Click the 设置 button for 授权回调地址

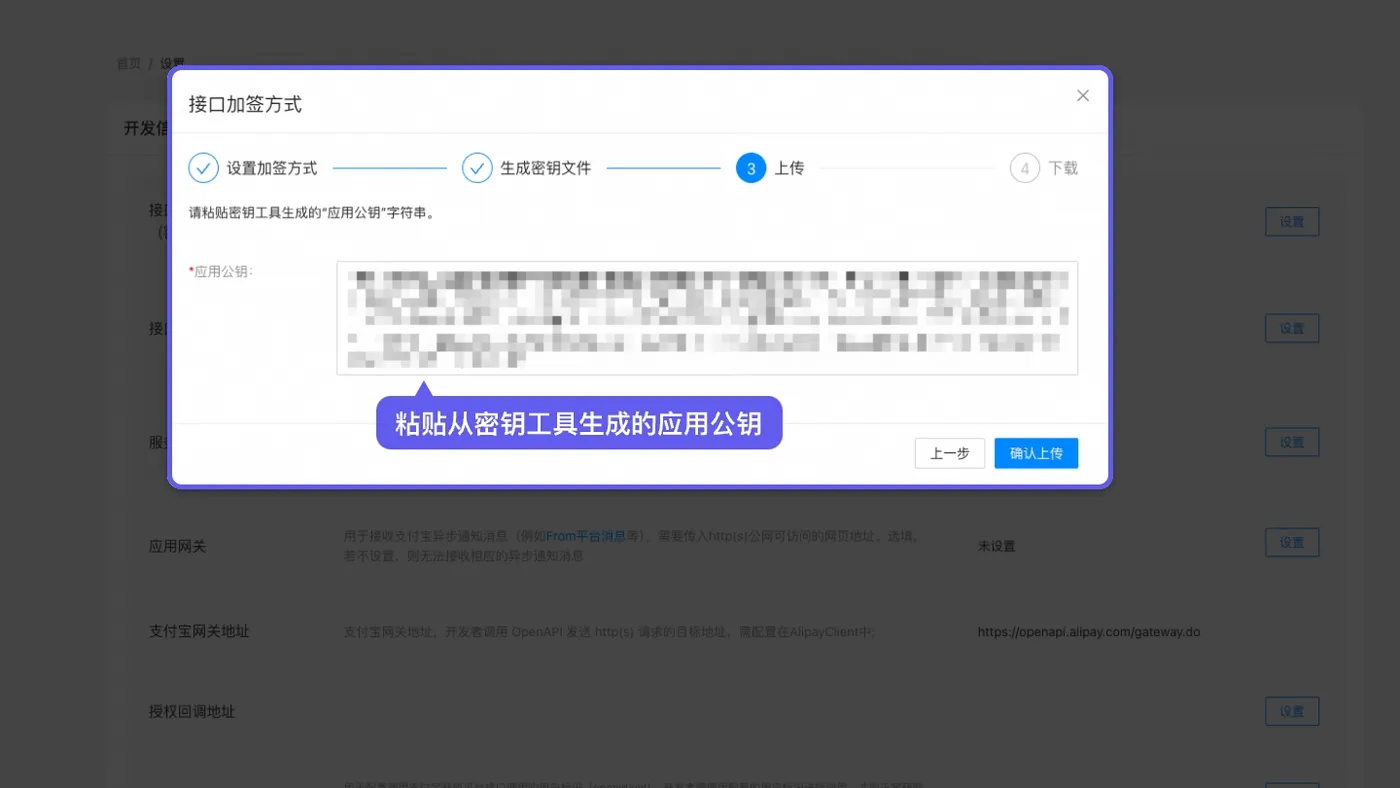click(1292, 711)
